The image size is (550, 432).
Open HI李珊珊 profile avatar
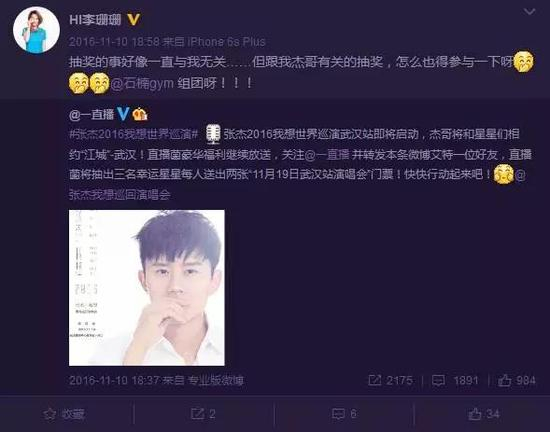click(x=36, y=30)
